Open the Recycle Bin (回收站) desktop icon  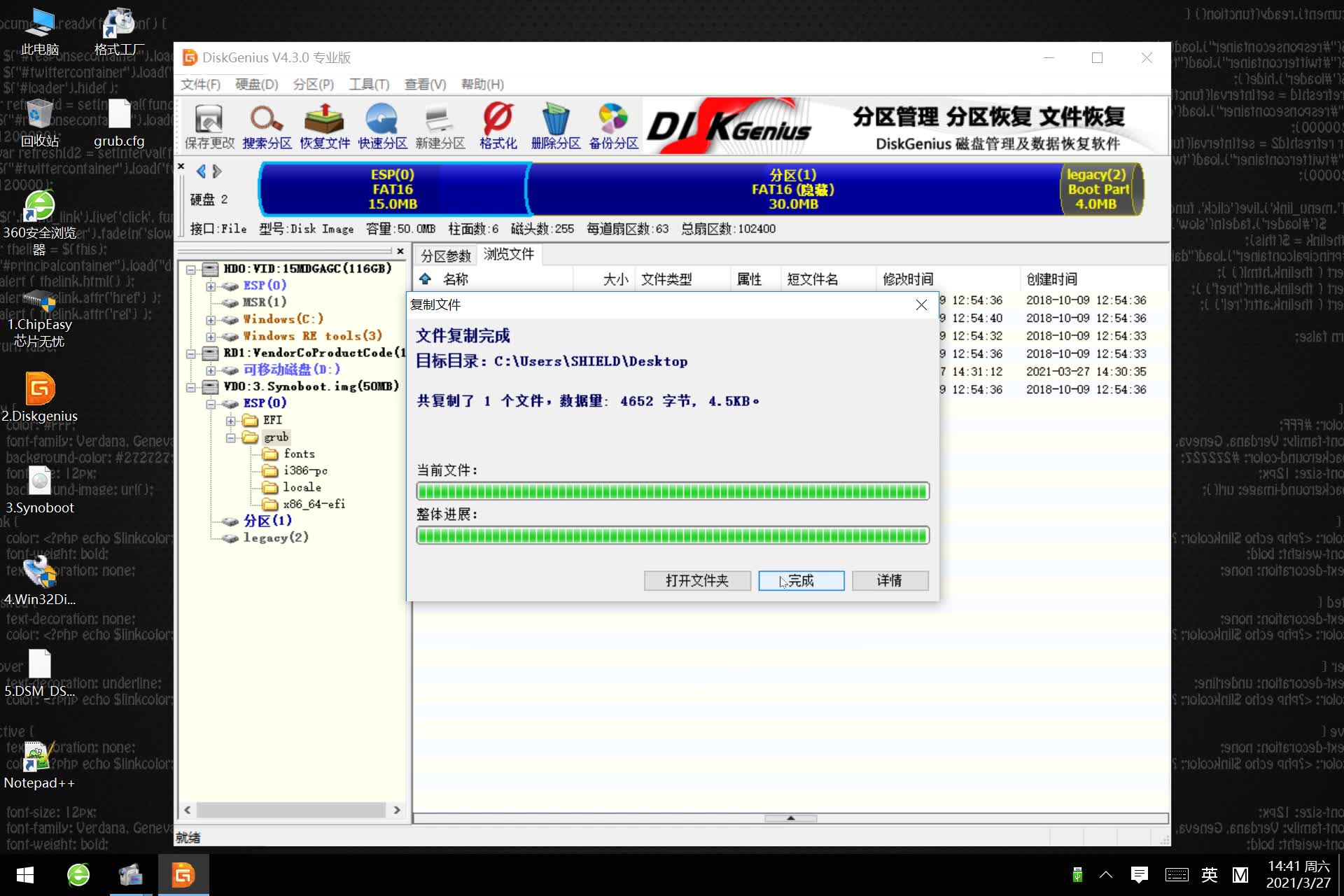pos(39,123)
